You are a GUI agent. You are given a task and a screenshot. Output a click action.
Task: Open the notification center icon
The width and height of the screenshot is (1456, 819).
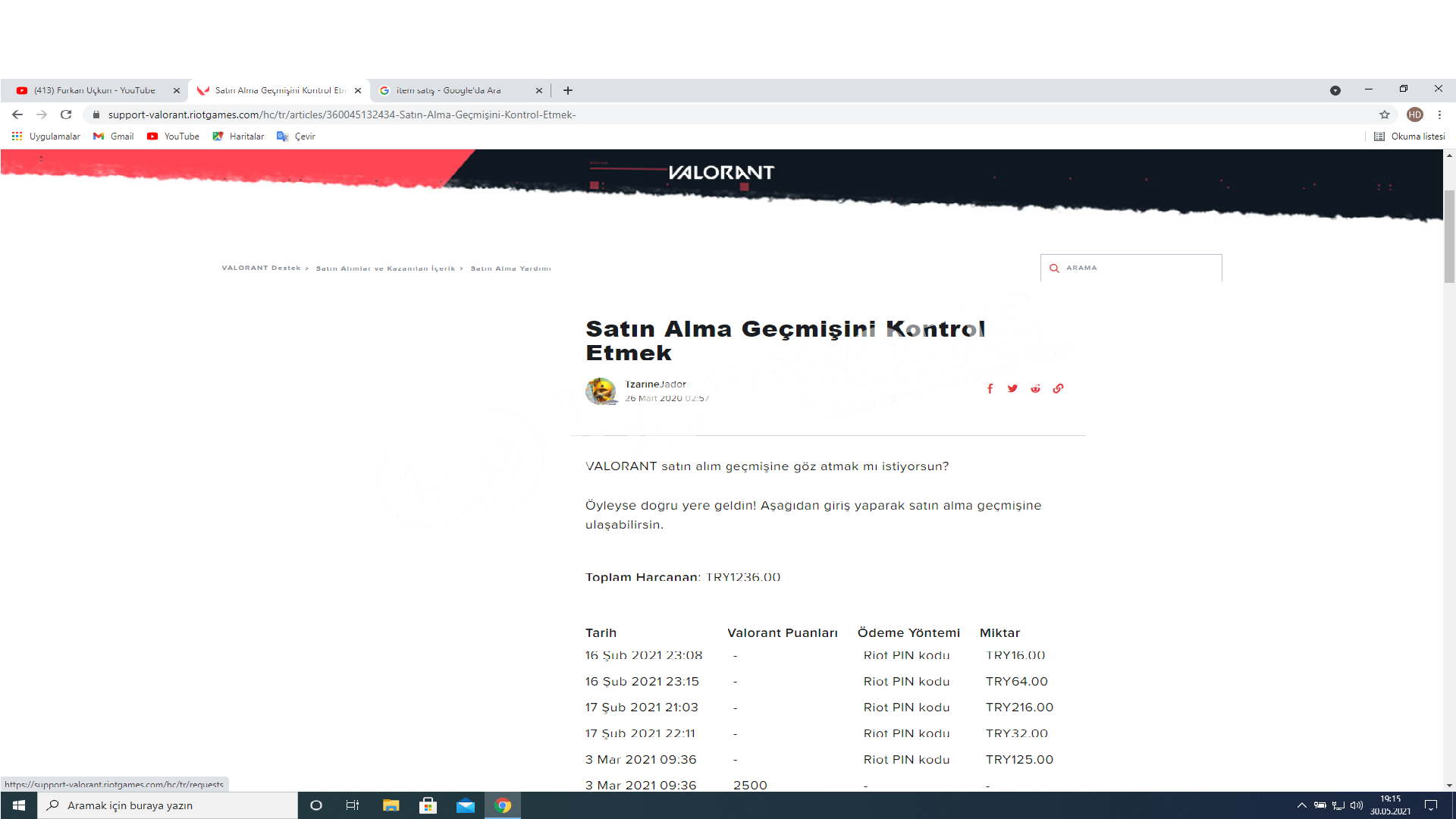click(x=1431, y=805)
